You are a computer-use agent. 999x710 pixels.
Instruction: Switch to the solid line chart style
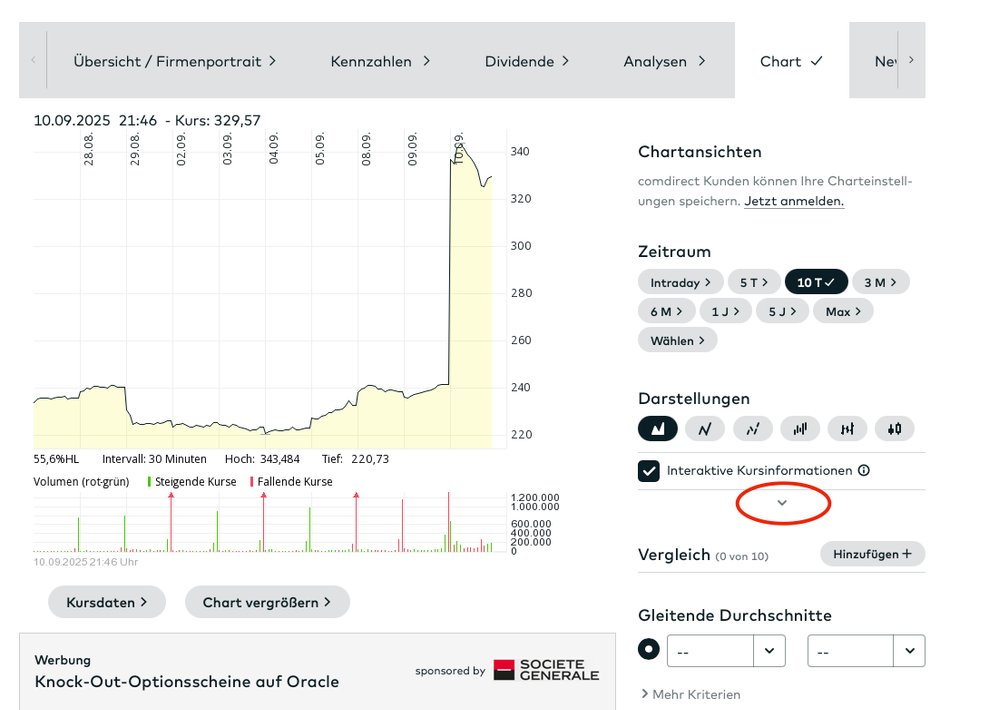click(705, 429)
